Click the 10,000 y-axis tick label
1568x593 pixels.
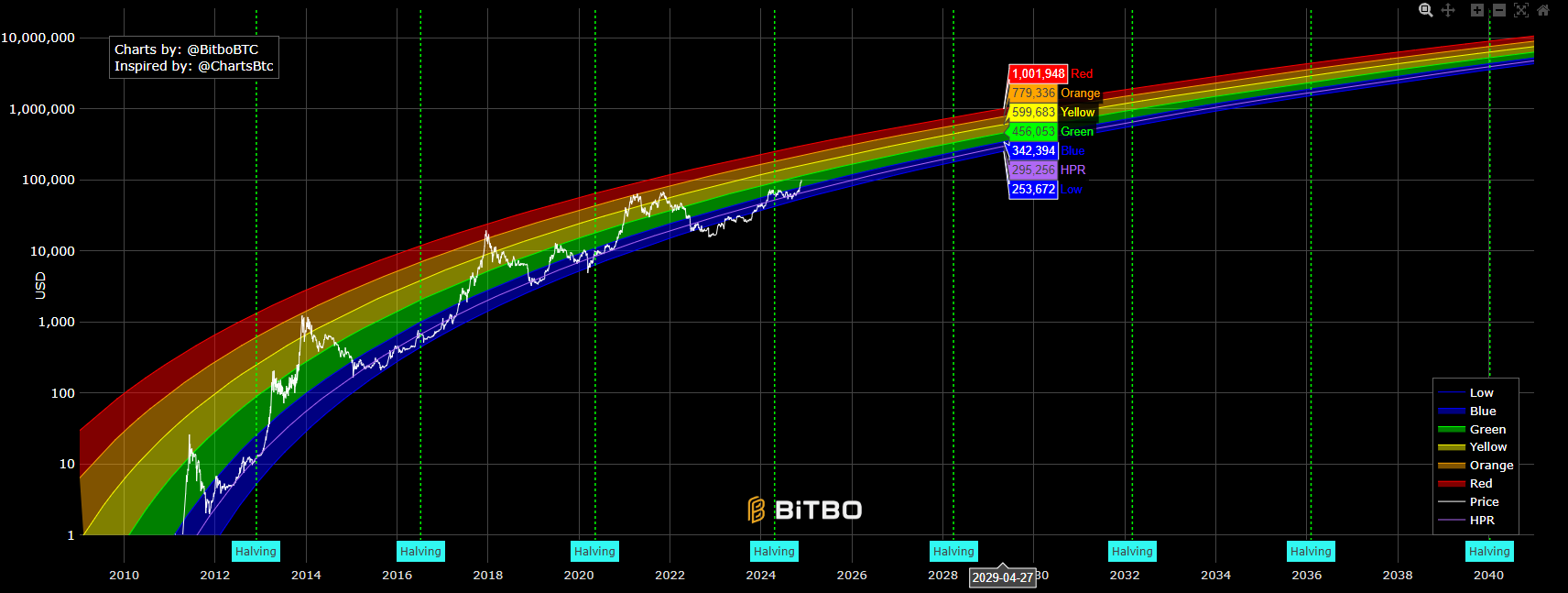coord(52,251)
